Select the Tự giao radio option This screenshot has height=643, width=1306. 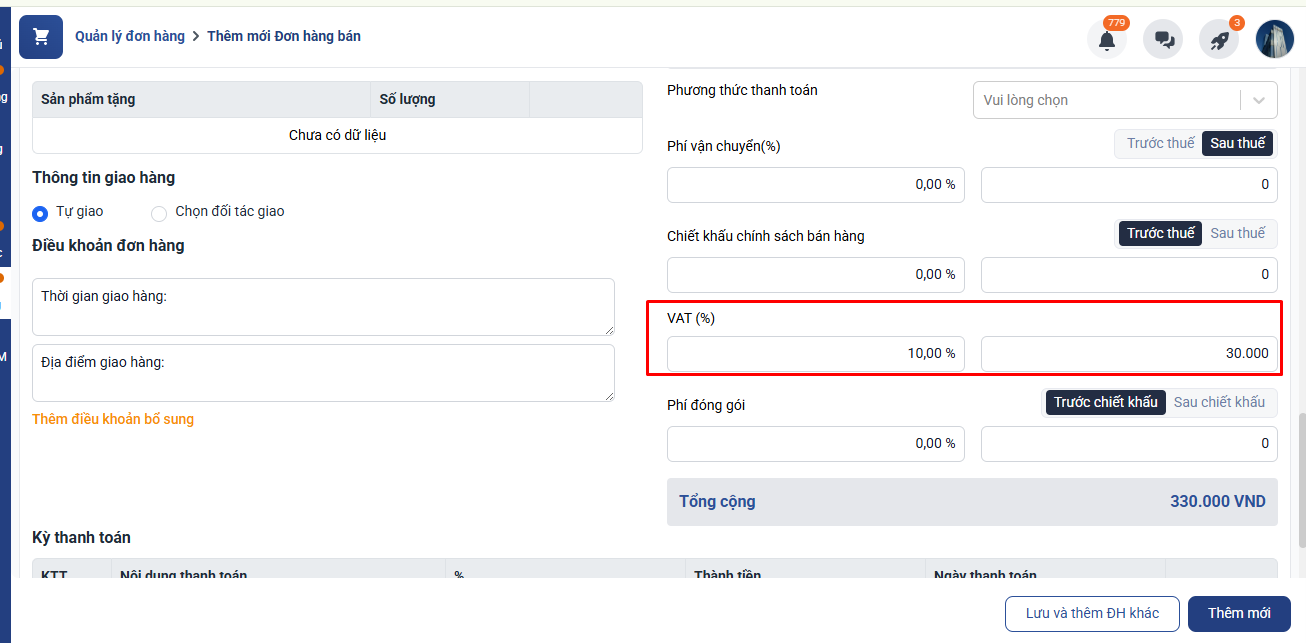41,213
